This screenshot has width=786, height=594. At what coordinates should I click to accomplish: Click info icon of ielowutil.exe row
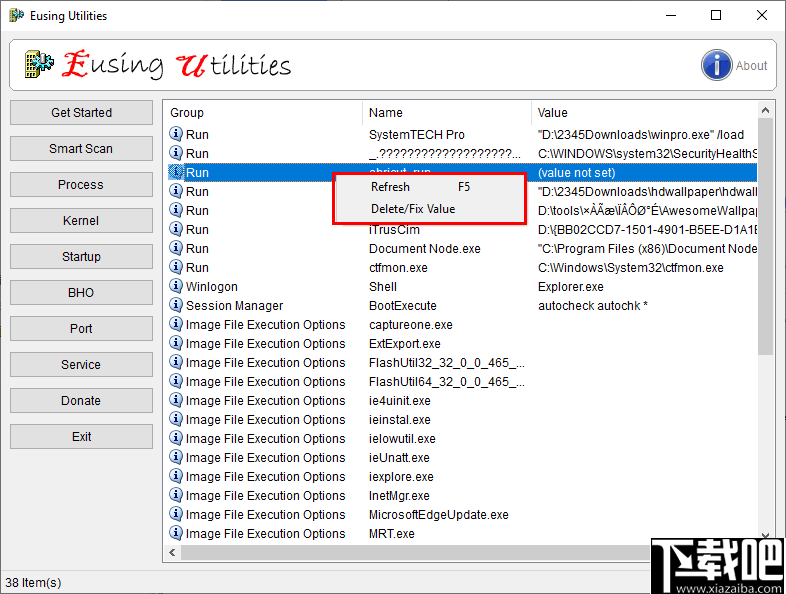click(175, 439)
